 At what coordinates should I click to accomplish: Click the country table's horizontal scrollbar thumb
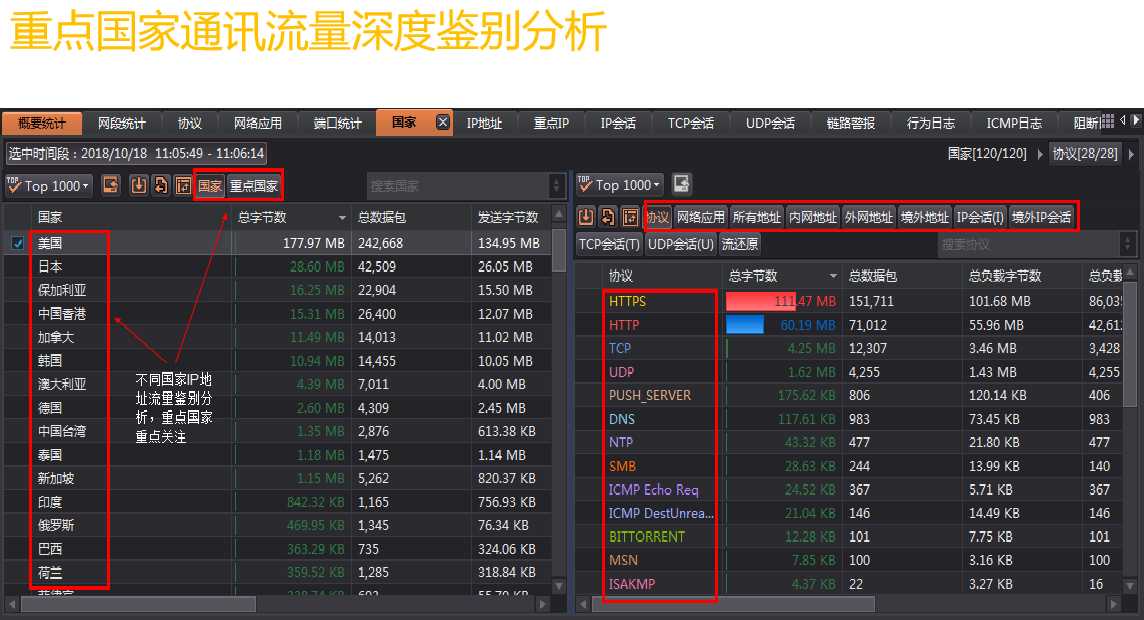[139, 604]
